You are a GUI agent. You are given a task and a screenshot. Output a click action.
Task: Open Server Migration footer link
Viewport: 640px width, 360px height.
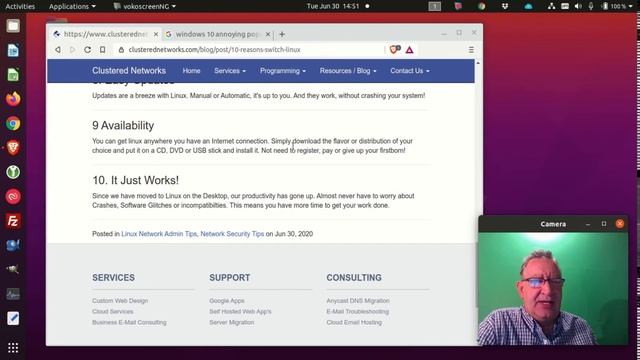[x=232, y=322]
